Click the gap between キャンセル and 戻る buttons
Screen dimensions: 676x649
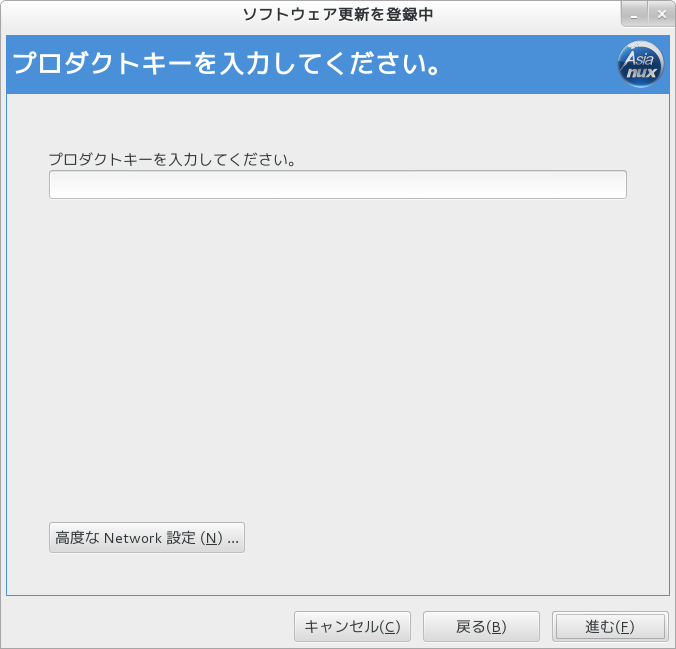click(x=417, y=627)
